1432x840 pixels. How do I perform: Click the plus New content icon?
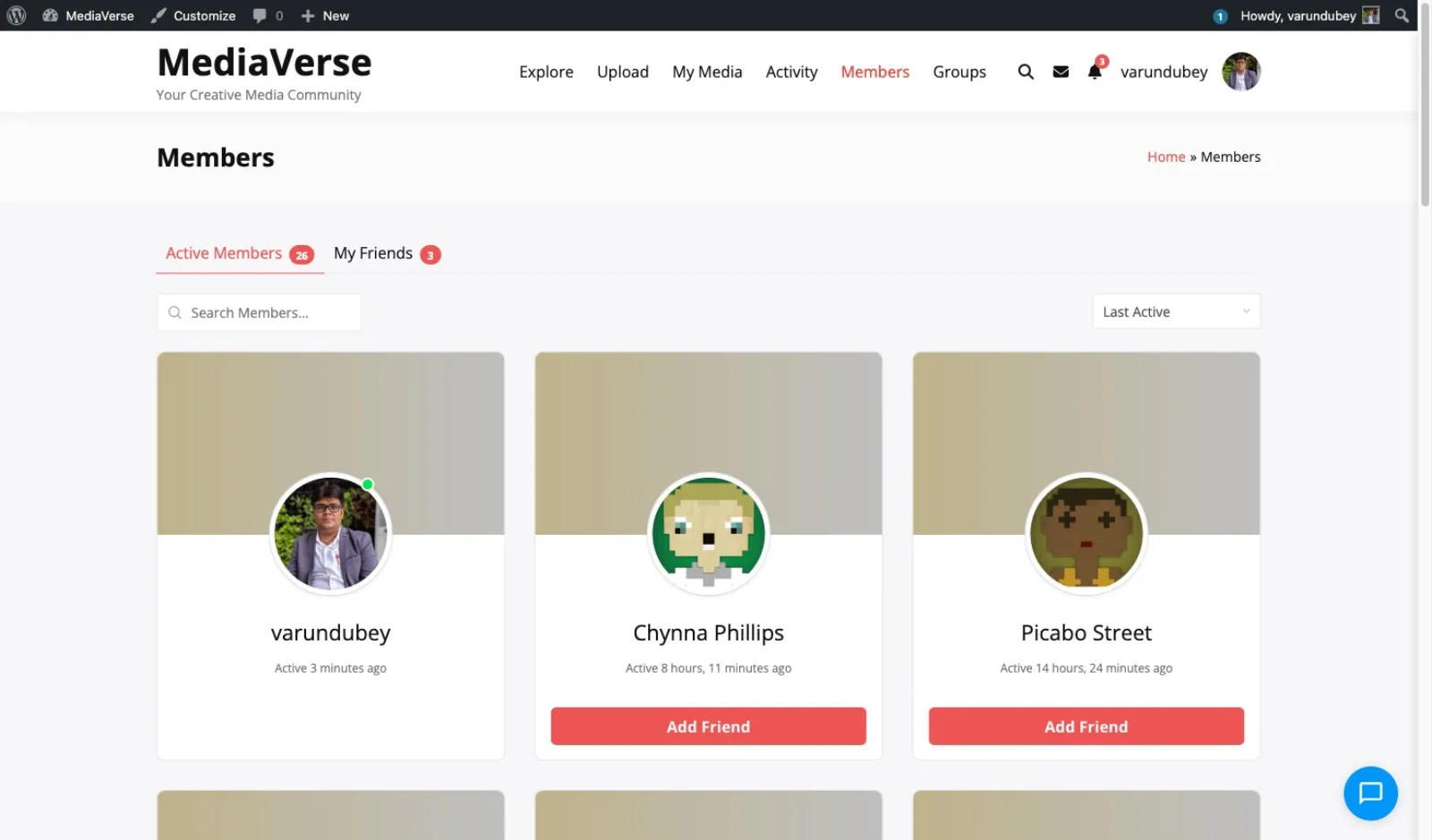point(308,15)
